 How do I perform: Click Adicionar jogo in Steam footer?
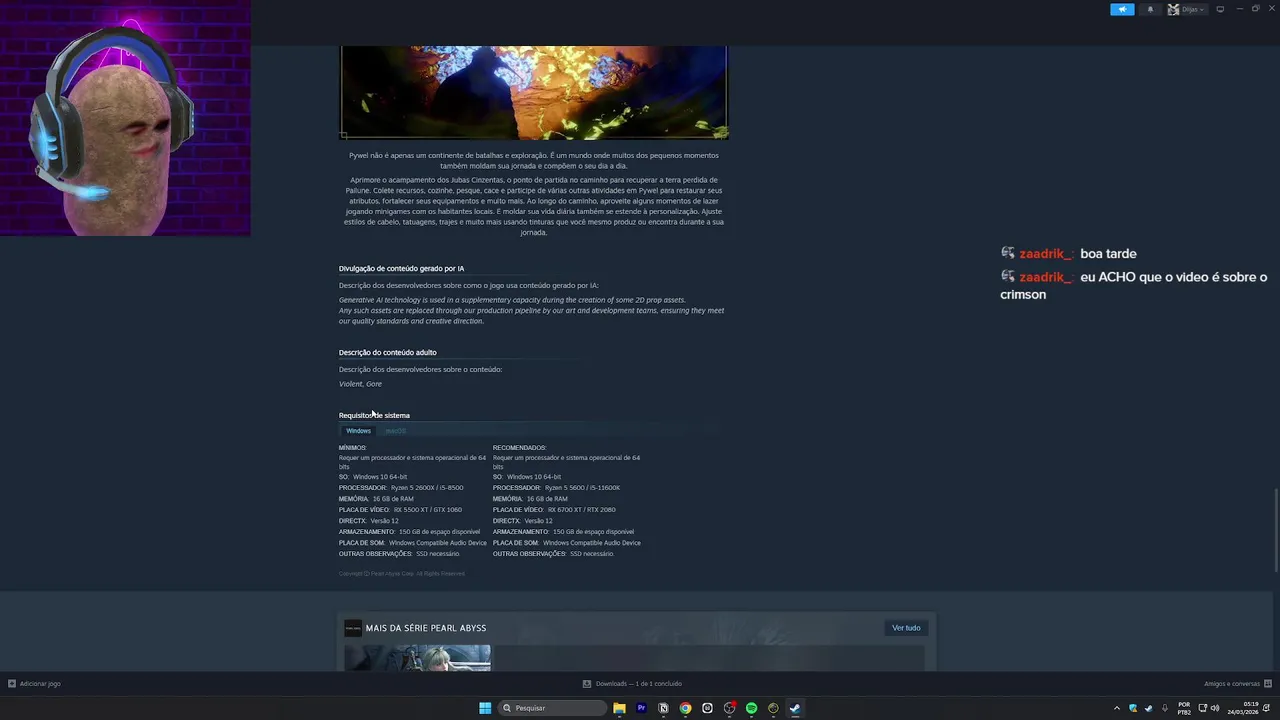tap(34, 684)
